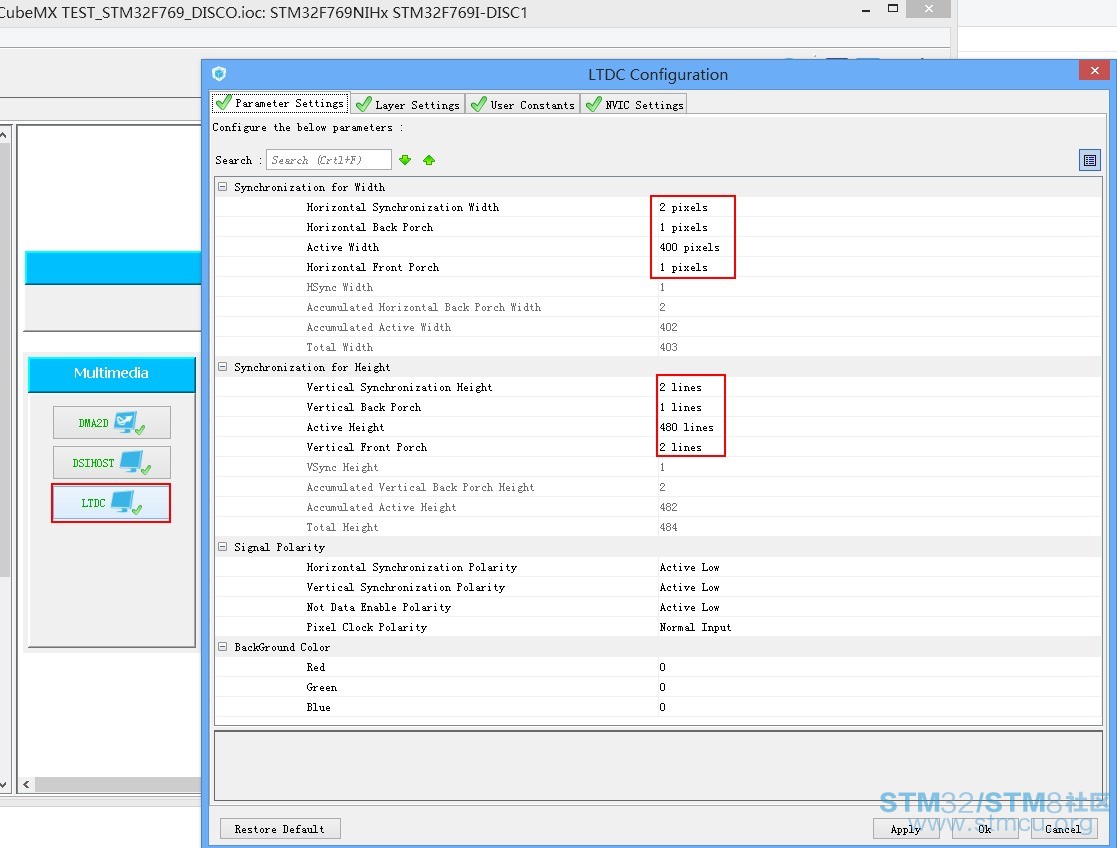1117x848 pixels.
Task: Open Vertical Synchronization Polarity value dropdown
Action: pos(878,587)
